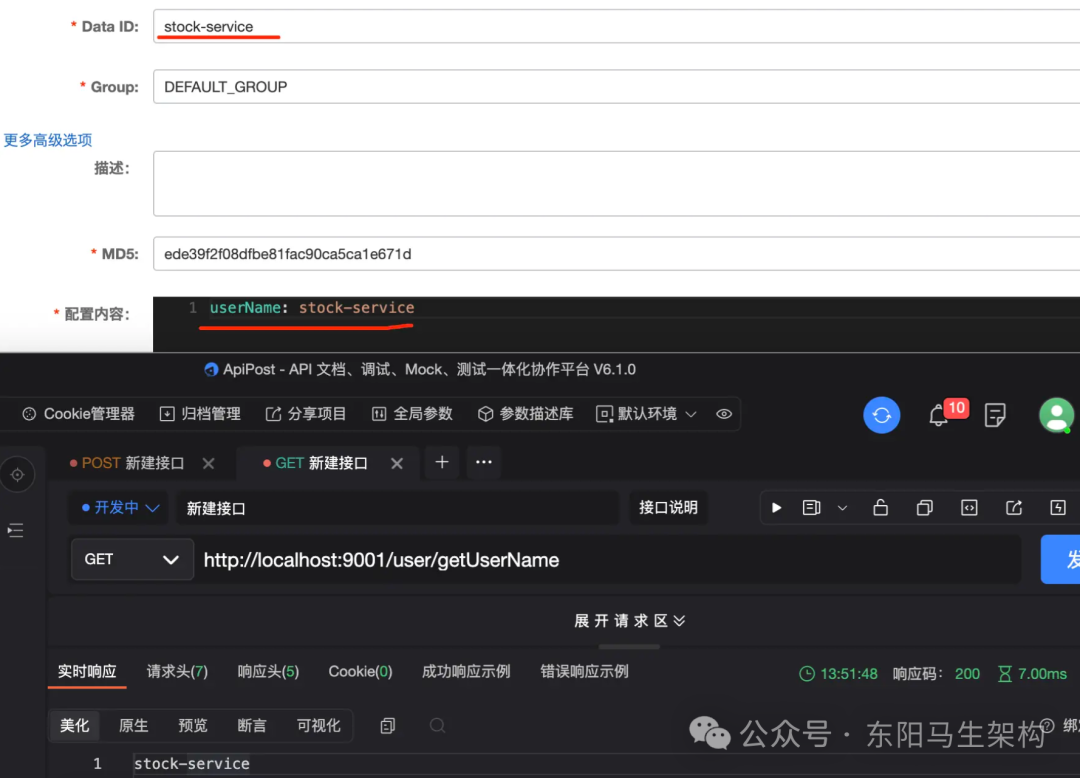Open 参数描述库 parameter description library

point(525,414)
